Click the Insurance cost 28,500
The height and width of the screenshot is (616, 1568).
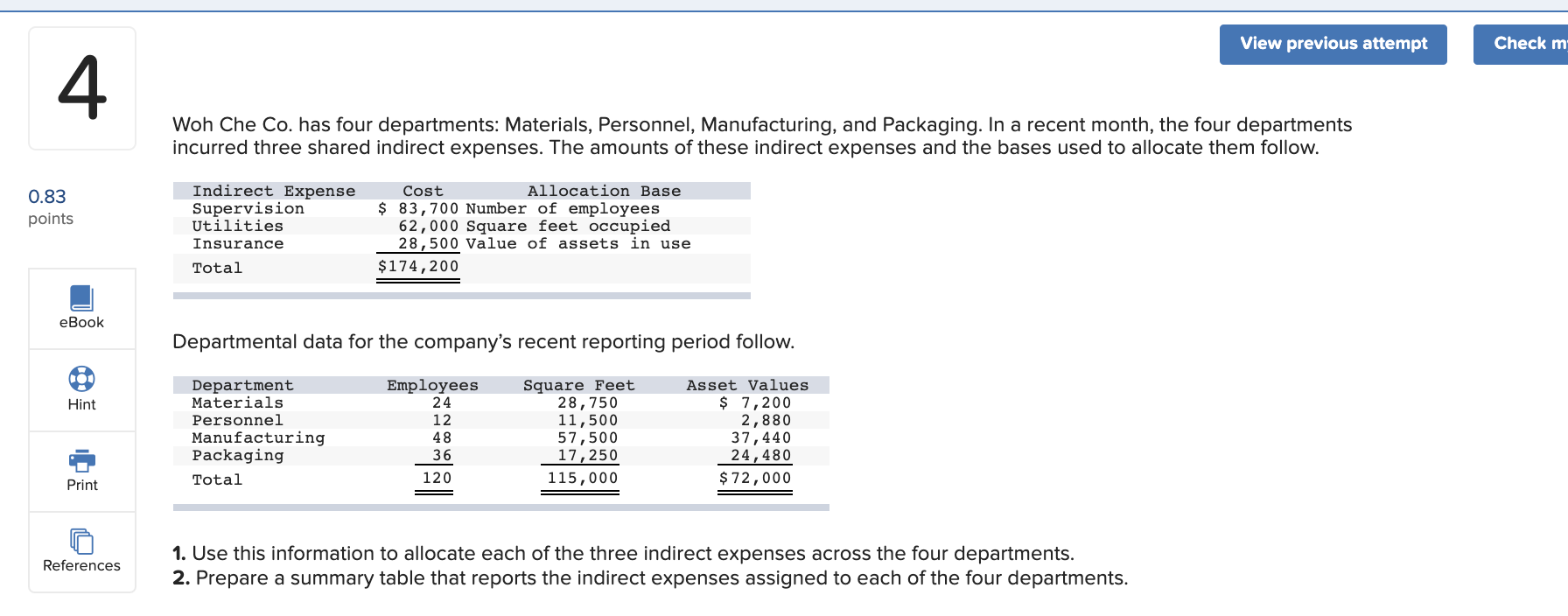pos(429,243)
